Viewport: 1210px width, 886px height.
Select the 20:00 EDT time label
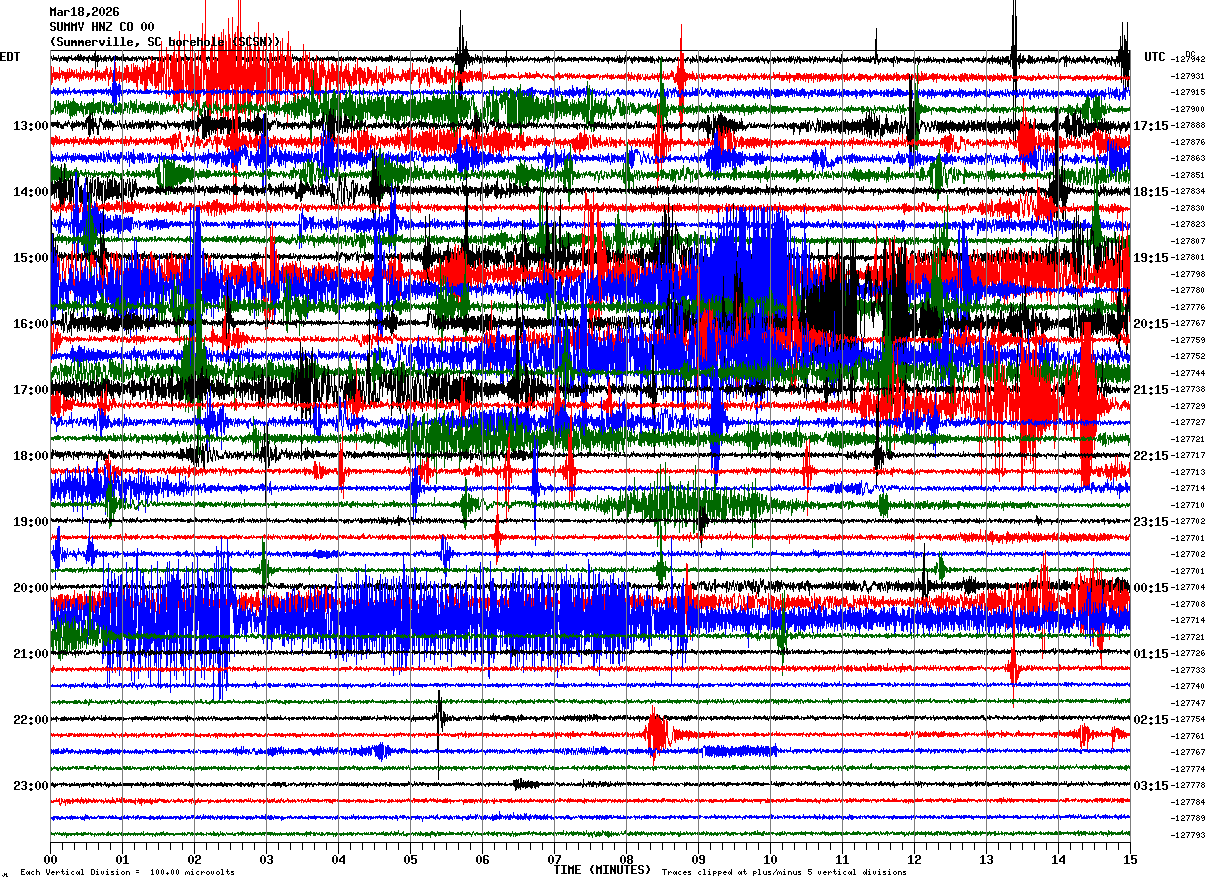(31, 588)
